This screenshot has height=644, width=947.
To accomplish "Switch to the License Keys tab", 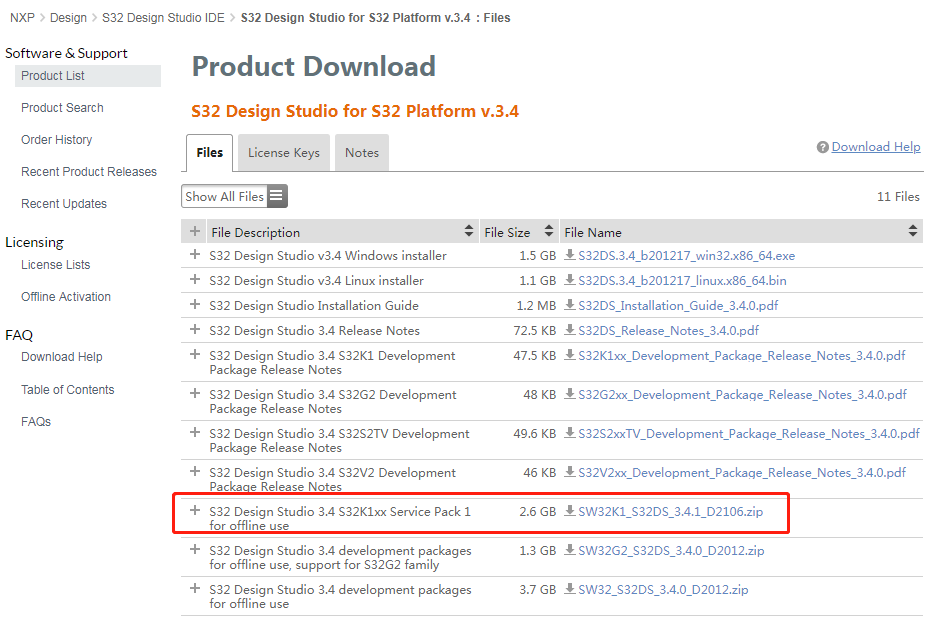I will pyautogui.click(x=284, y=153).
